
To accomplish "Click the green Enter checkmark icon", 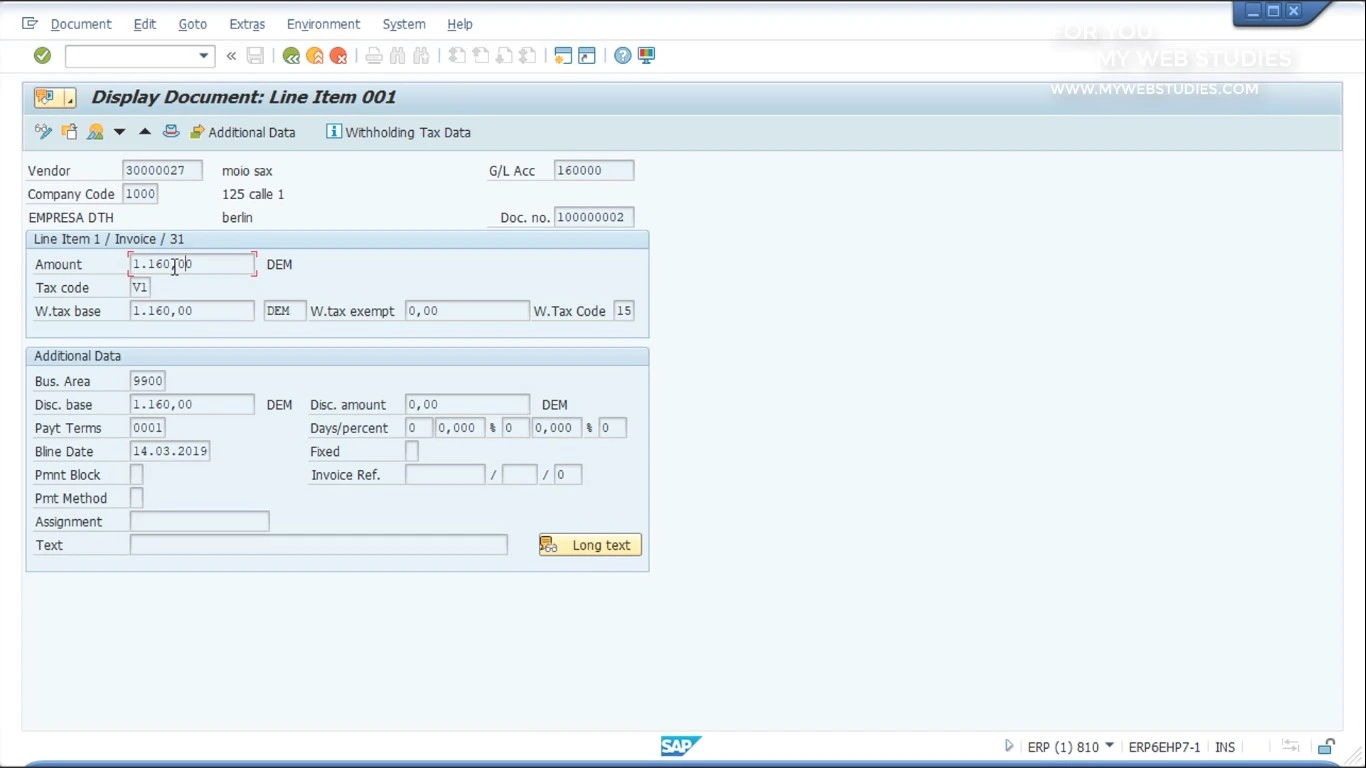I will pyautogui.click(x=42, y=56).
